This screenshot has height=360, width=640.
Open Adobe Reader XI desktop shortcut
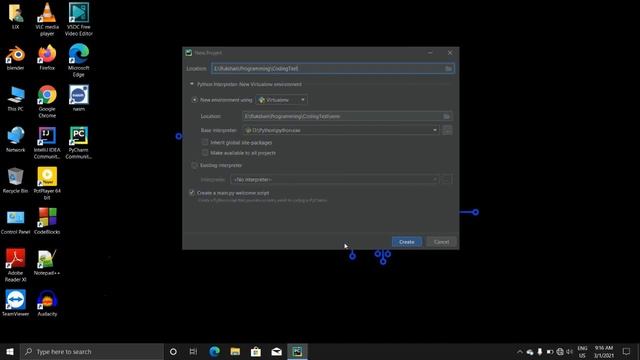click(x=16, y=264)
